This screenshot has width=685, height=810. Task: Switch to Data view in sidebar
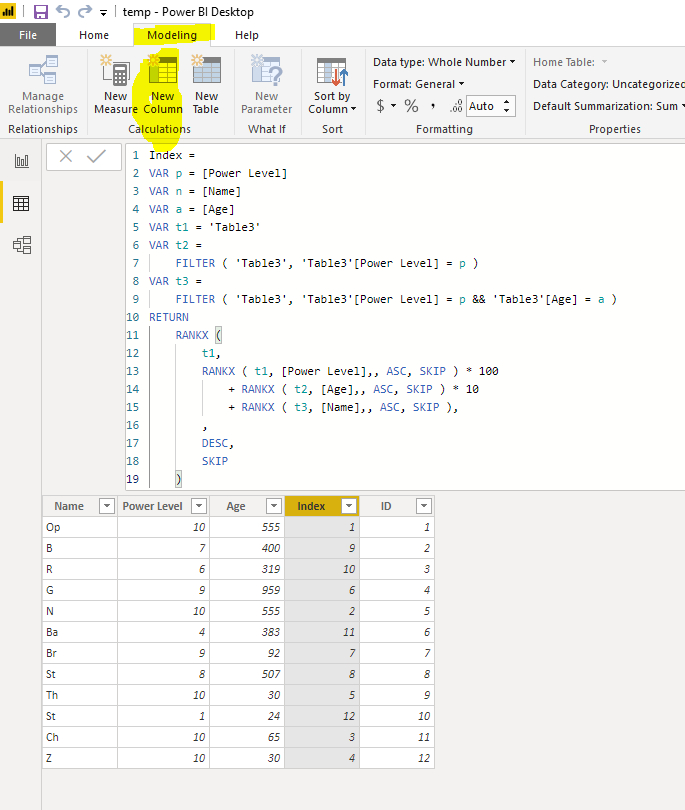21,203
